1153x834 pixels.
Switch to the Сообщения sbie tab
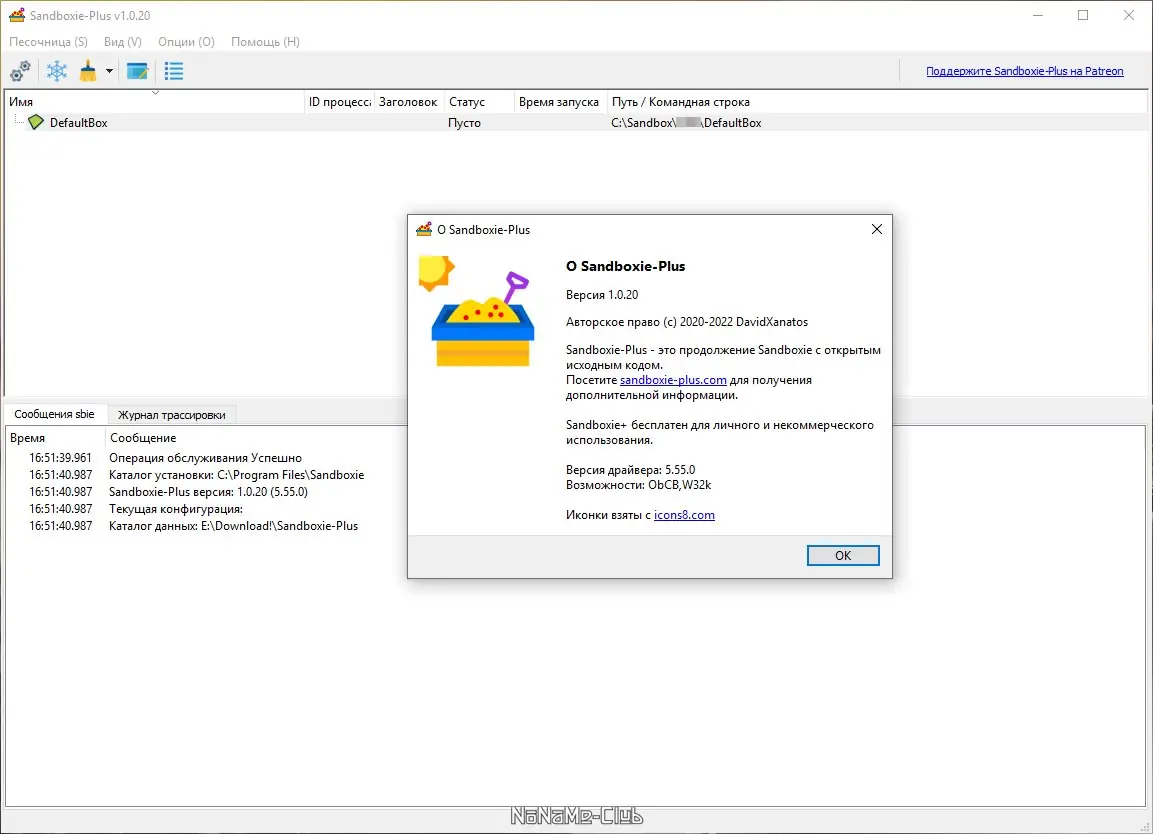[x=54, y=414]
